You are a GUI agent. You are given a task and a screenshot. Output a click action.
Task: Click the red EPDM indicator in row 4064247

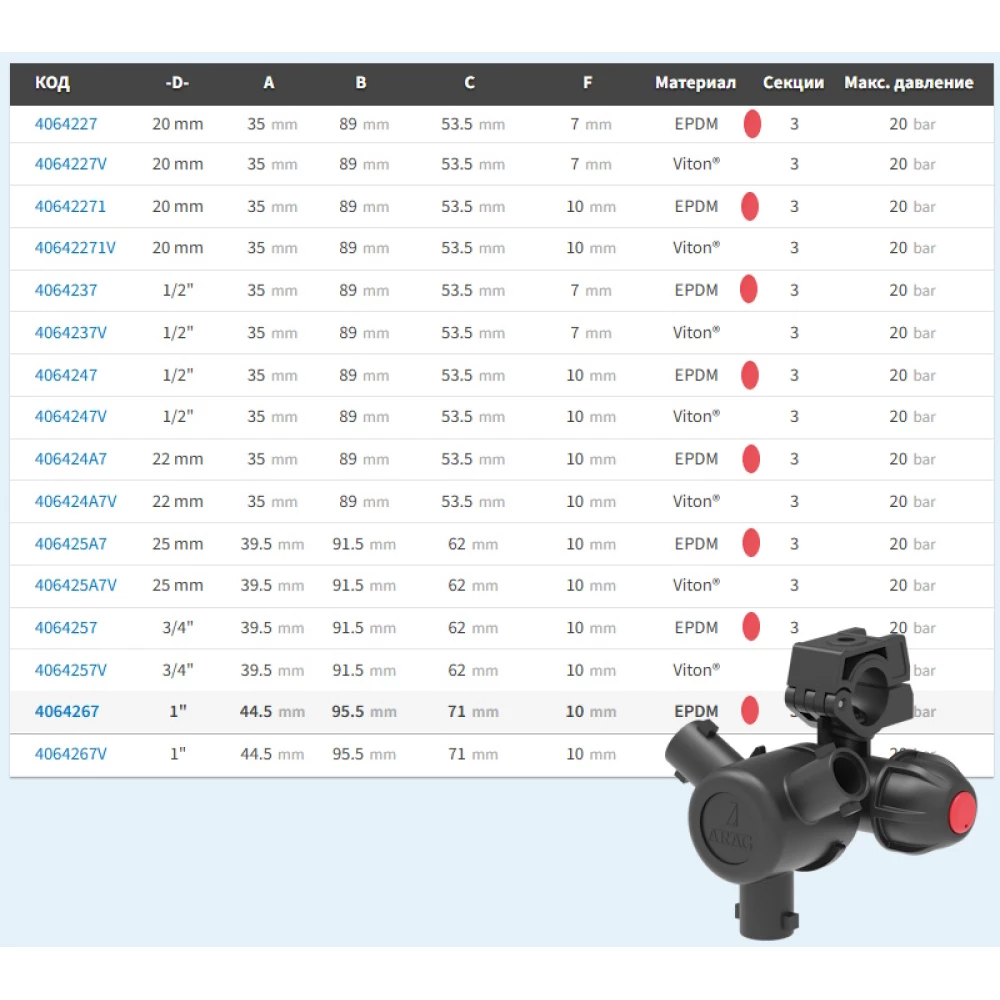click(x=749, y=375)
